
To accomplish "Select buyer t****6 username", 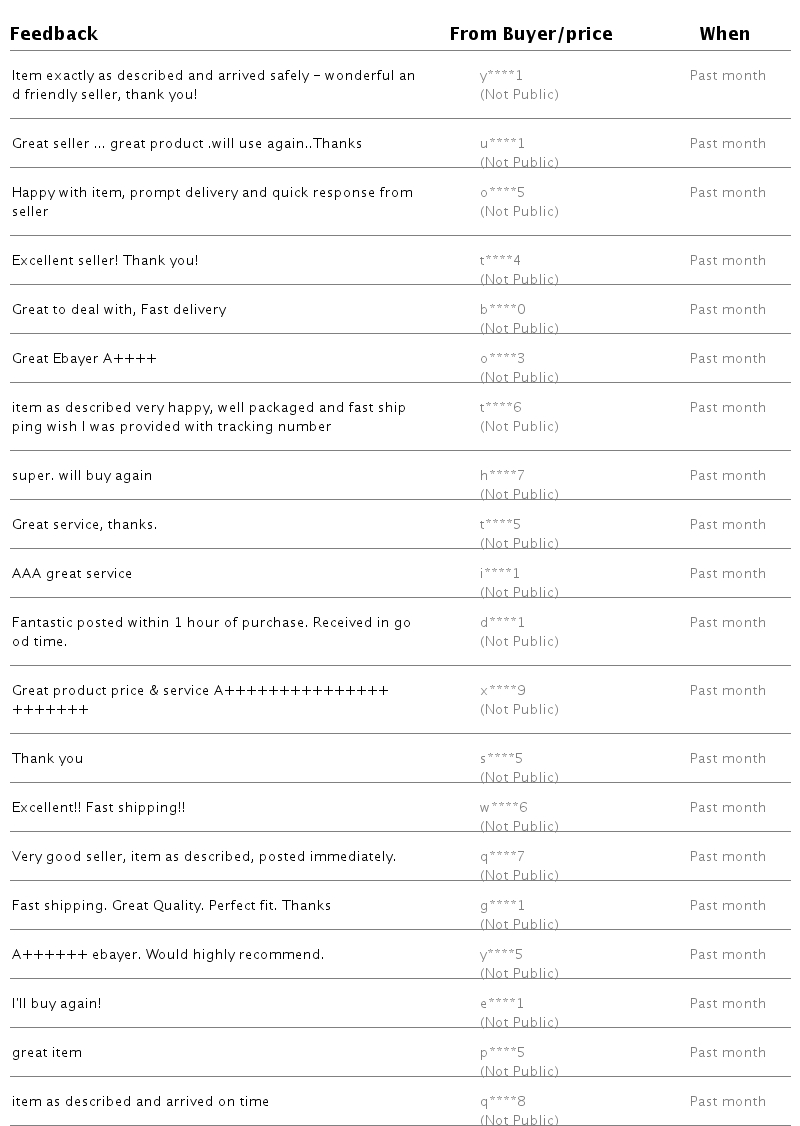I will point(500,408).
